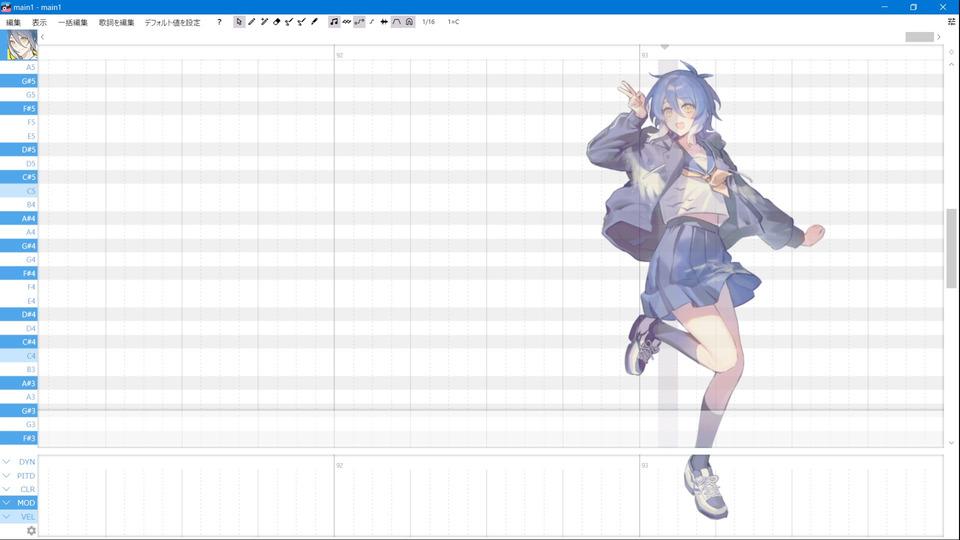
Task: Select the pen tool
Action: tap(252, 22)
